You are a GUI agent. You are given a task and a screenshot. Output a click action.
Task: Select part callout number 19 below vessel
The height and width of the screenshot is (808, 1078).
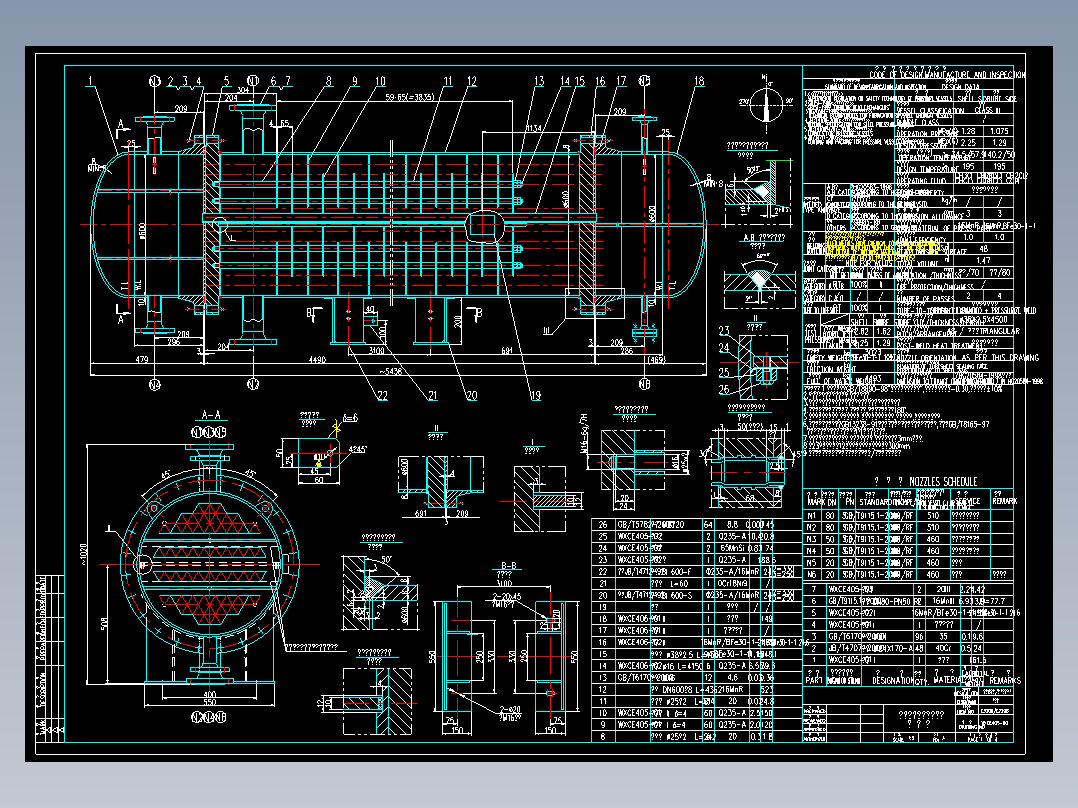point(535,395)
